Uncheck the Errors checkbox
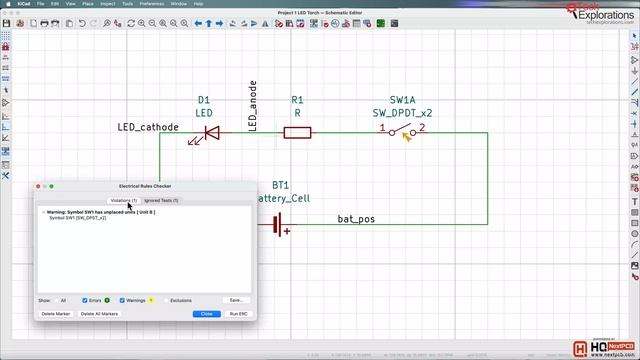The width and height of the screenshot is (640, 360). [84, 300]
